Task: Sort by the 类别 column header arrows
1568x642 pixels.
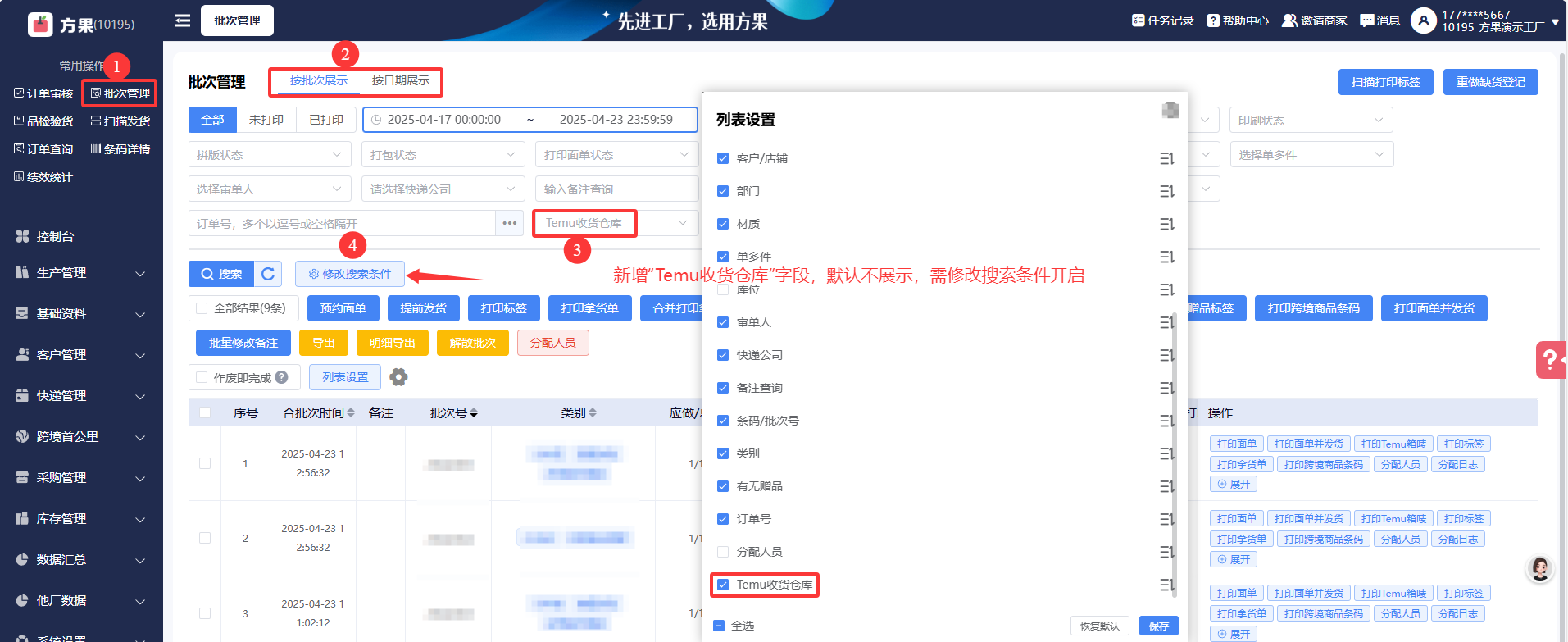Action: pyautogui.click(x=593, y=413)
